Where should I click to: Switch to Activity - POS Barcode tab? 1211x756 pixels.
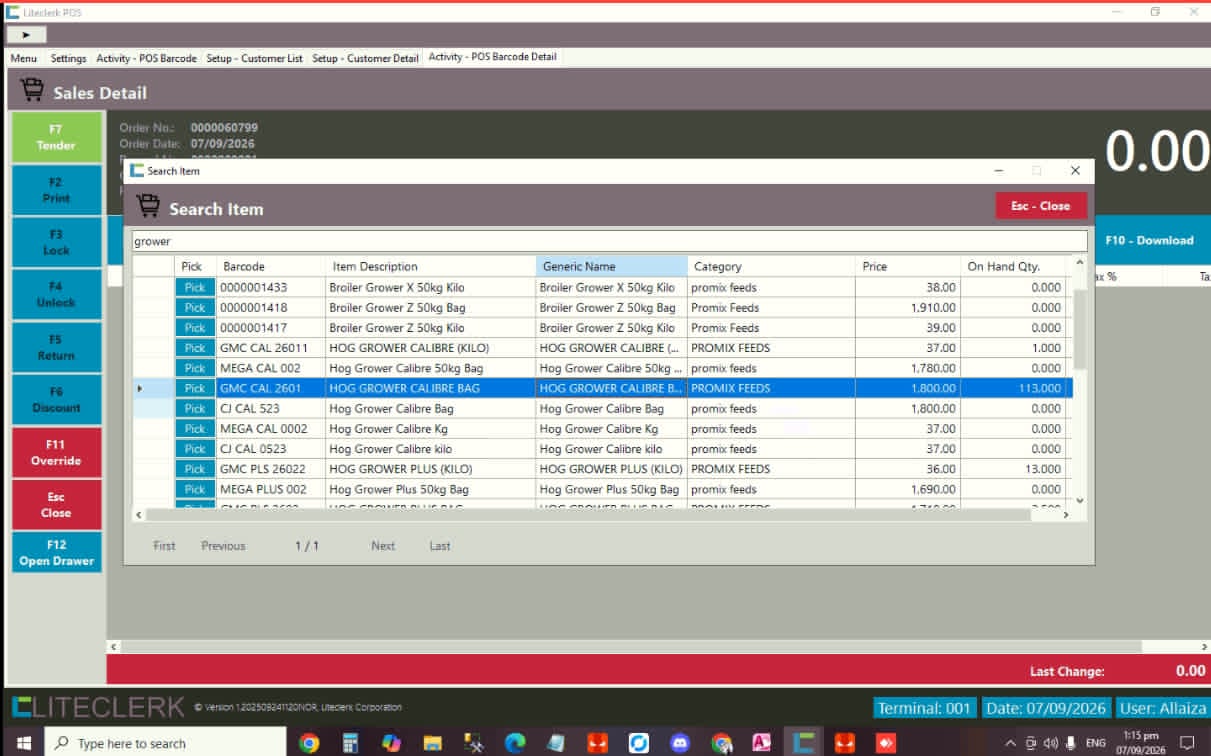pos(147,58)
